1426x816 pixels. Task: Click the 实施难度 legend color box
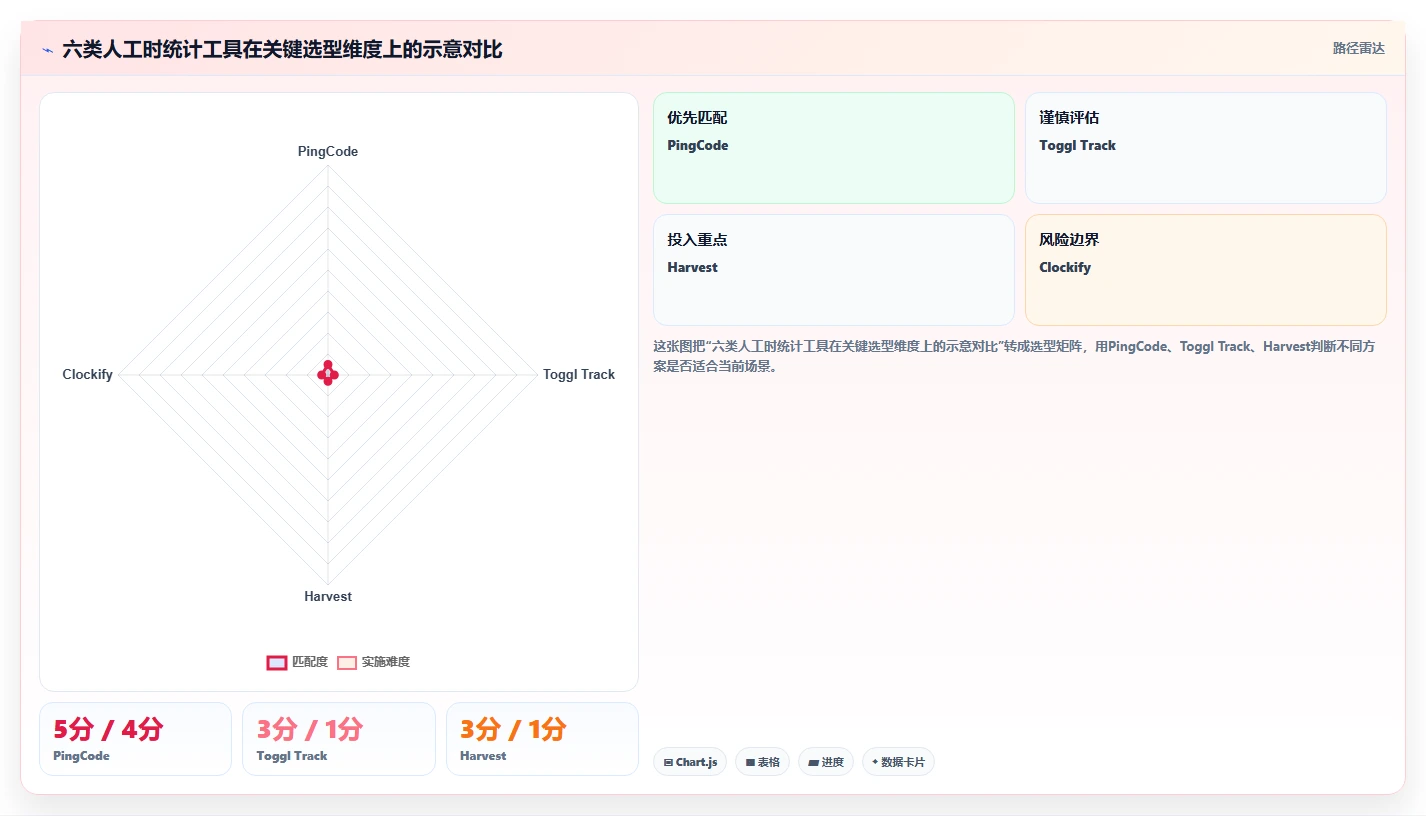tap(347, 662)
